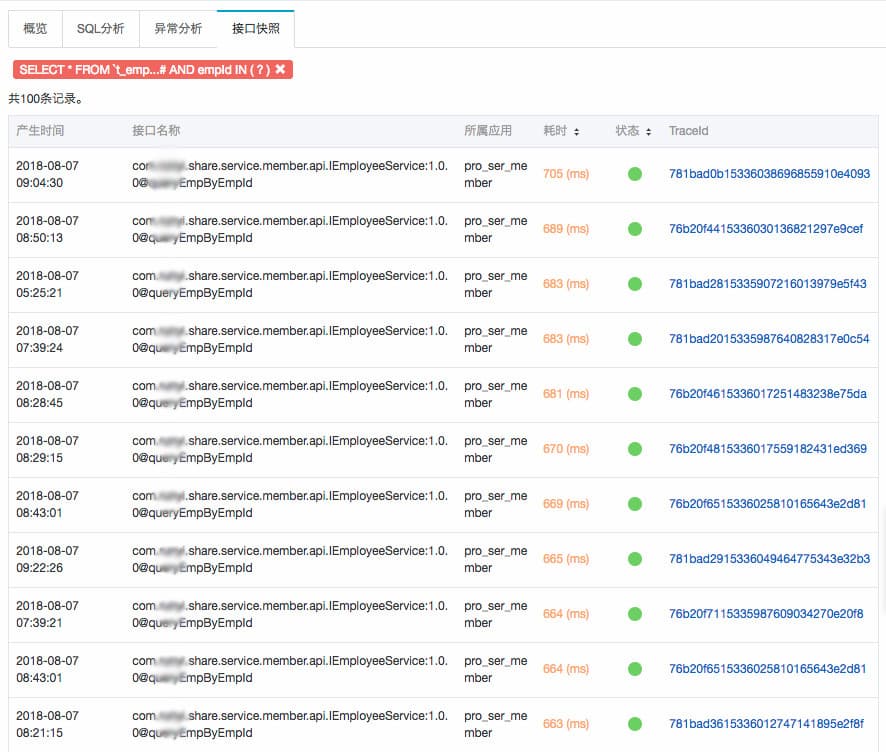Click timestamp 2018-08-07 09:22:26
Viewport: 886px width, 752px height.
pos(47,559)
